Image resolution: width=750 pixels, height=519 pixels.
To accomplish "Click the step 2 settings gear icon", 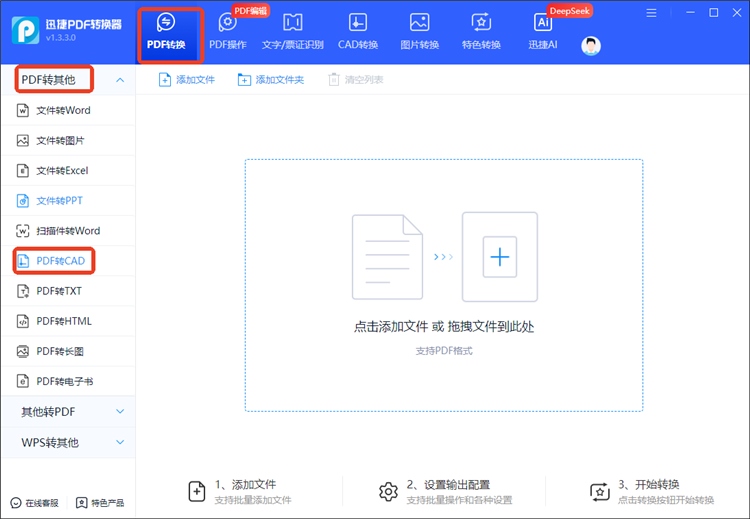I will click(x=388, y=492).
